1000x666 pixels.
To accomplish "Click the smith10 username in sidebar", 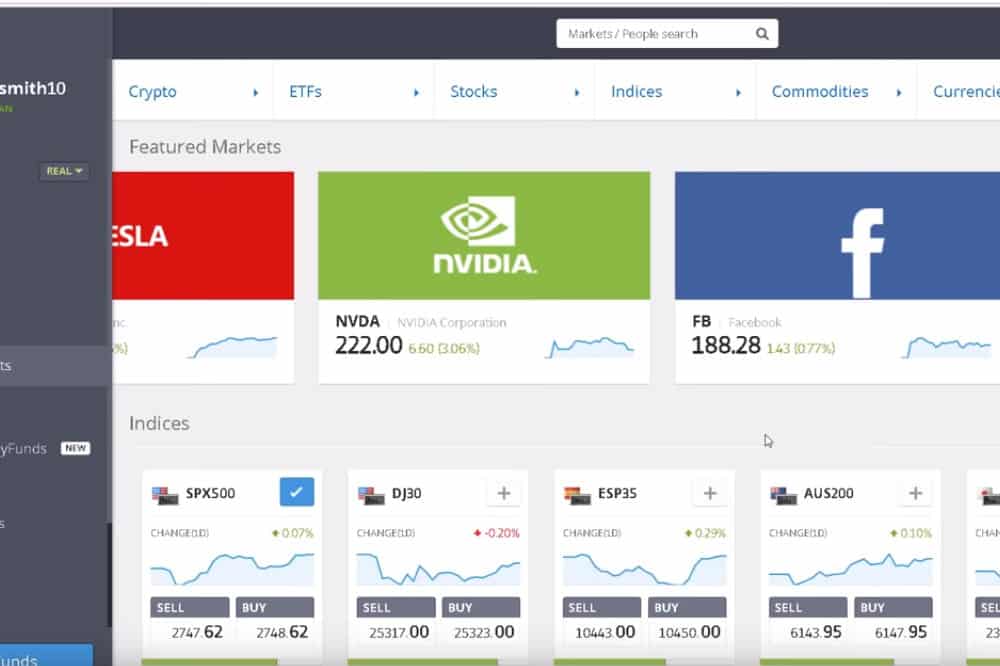I will pyautogui.click(x=33, y=88).
